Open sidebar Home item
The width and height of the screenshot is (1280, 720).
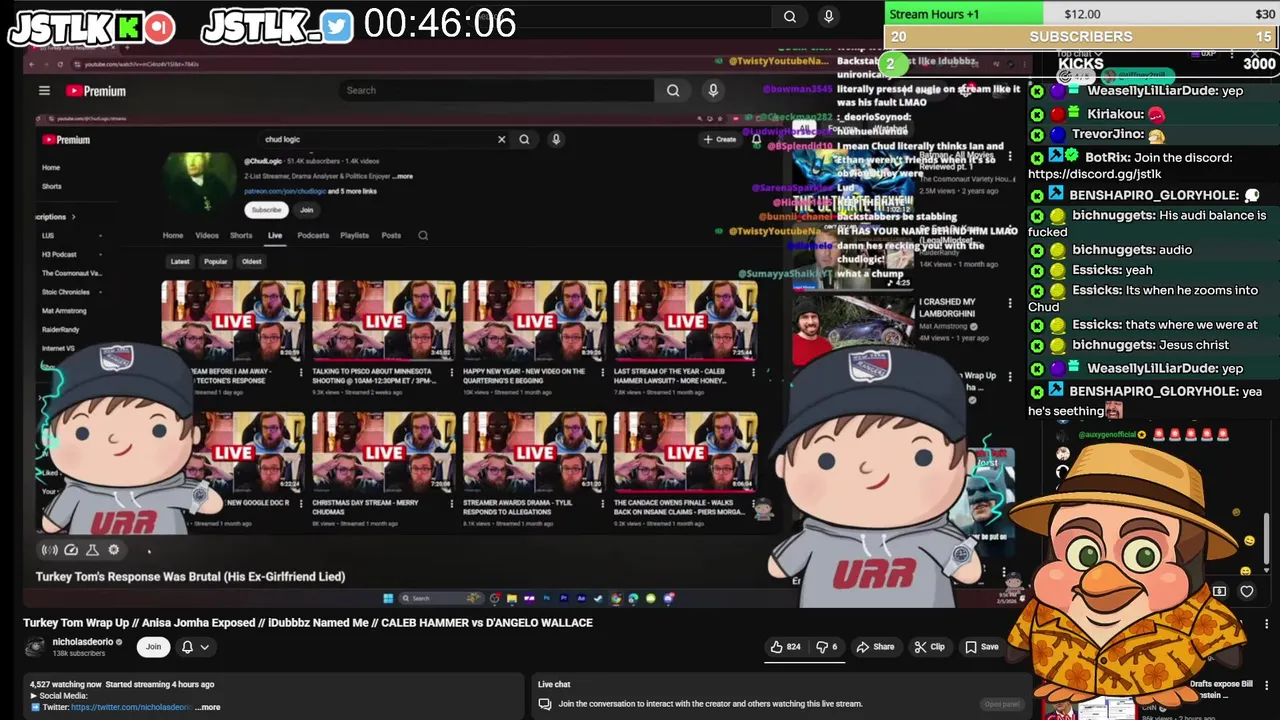[x=51, y=168]
